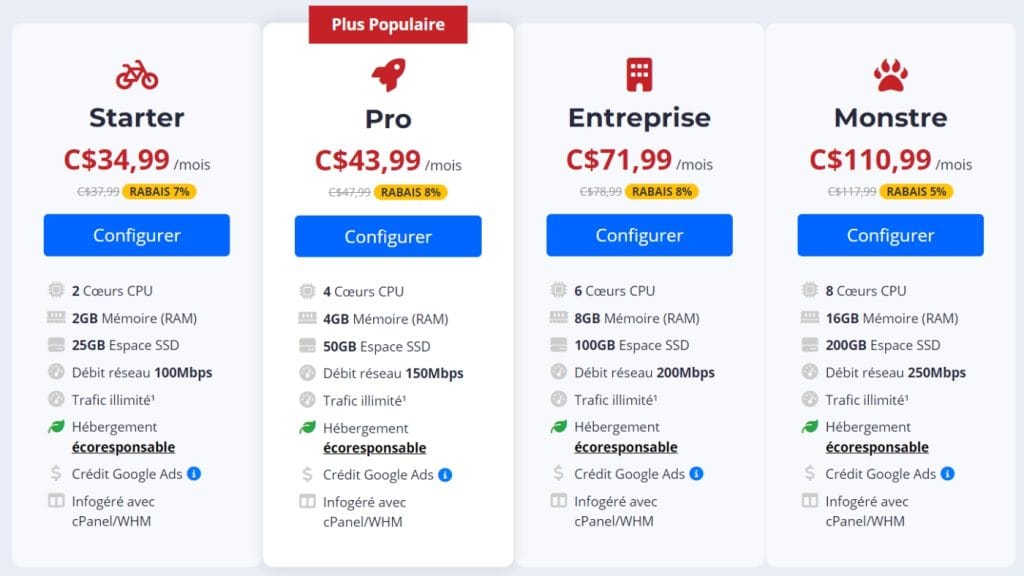Open the écoresponsable link under Starter
The width and height of the screenshot is (1024, 576).
pyautogui.click(x=123, y=446)
